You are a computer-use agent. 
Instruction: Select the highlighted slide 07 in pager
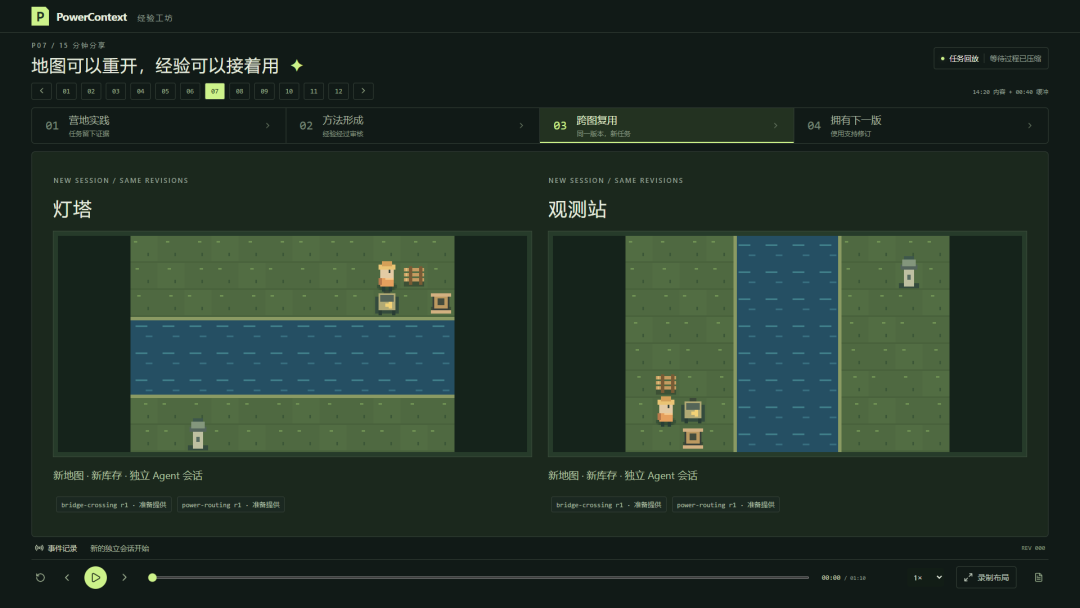click(x=215, y=91)
